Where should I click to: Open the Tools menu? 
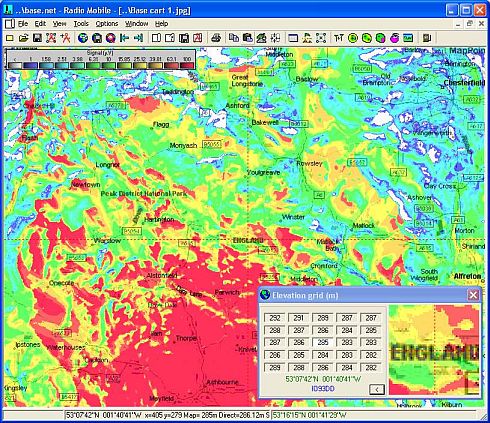coord(81,24)
